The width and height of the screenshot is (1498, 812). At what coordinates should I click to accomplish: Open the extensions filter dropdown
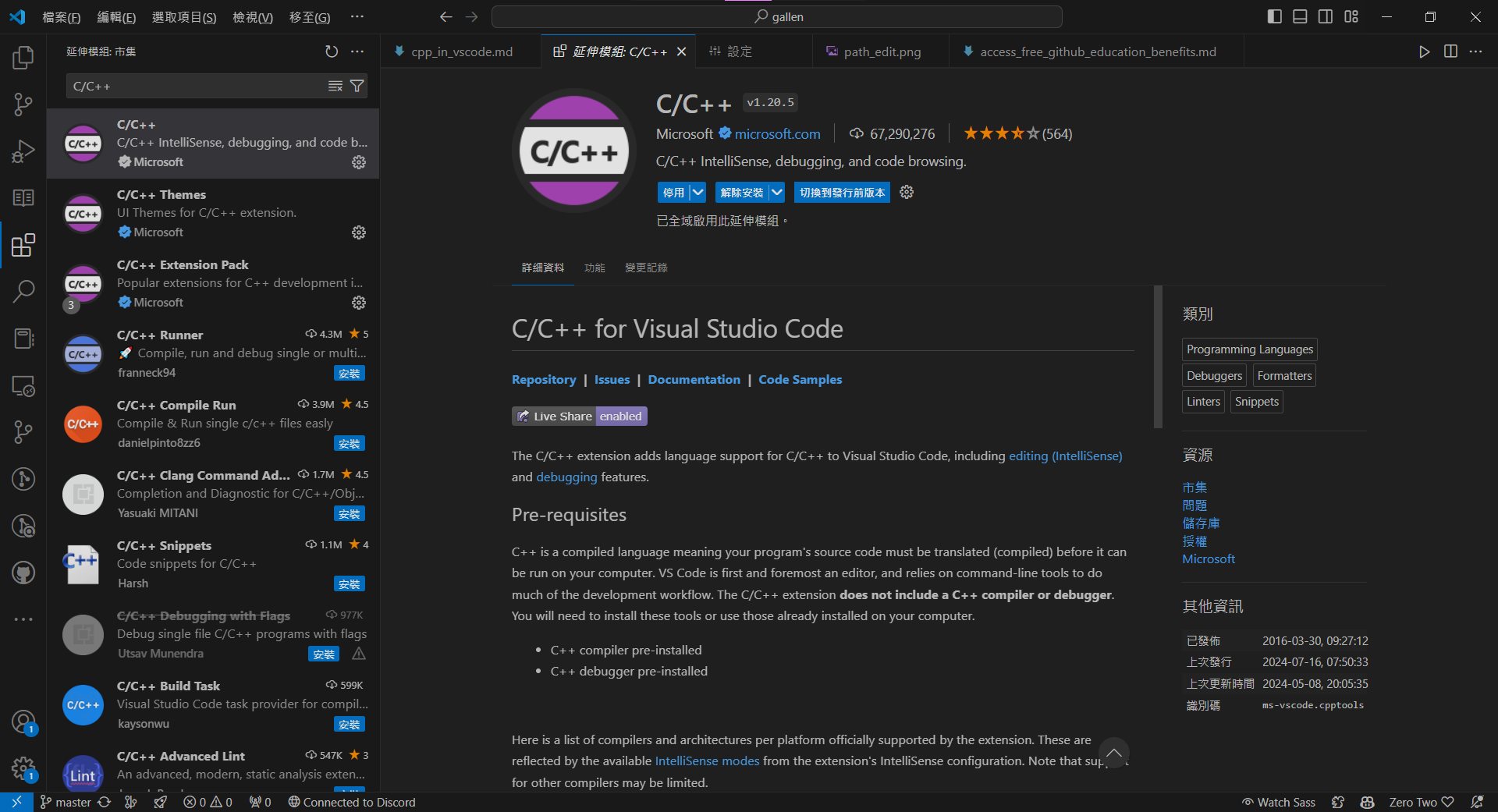click(357, 86)
